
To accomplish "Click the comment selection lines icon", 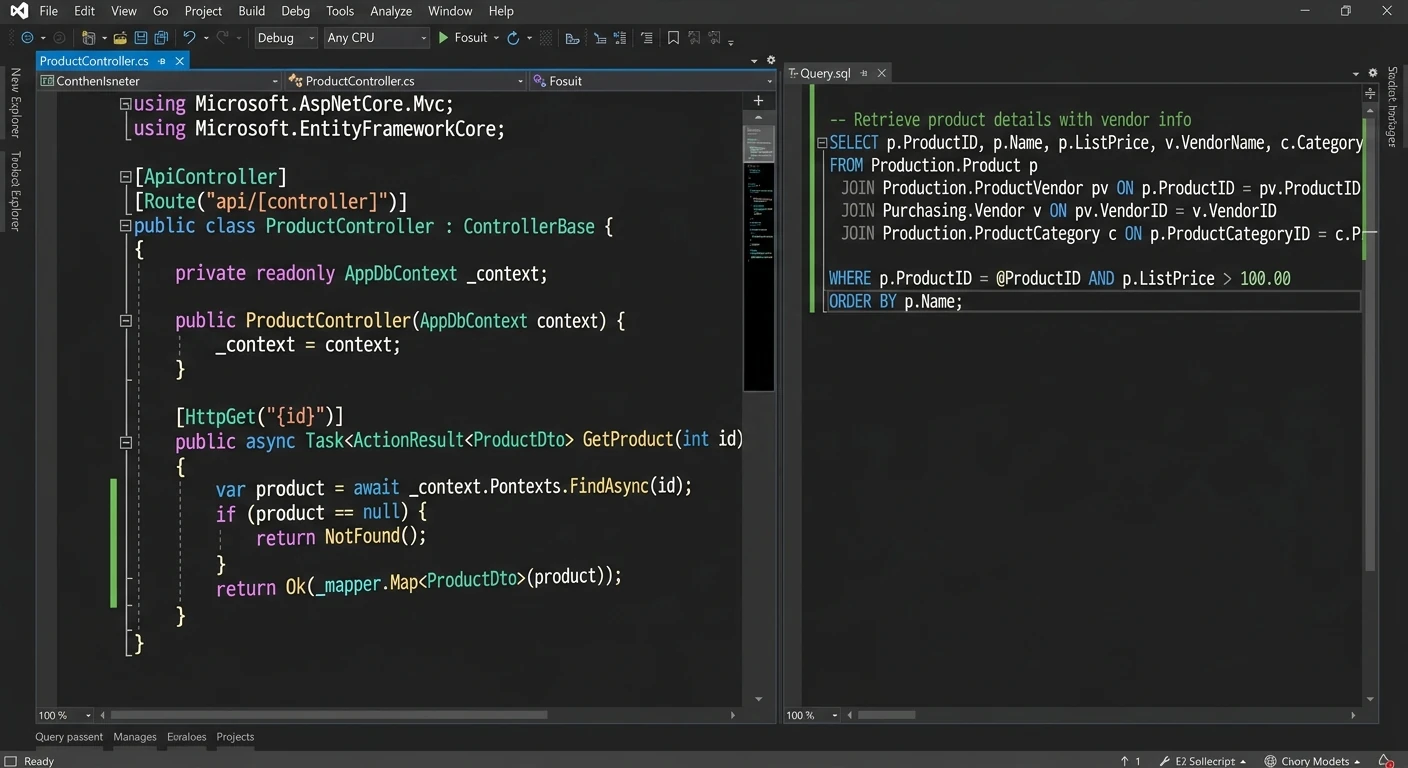I will (x=600, y=38).
